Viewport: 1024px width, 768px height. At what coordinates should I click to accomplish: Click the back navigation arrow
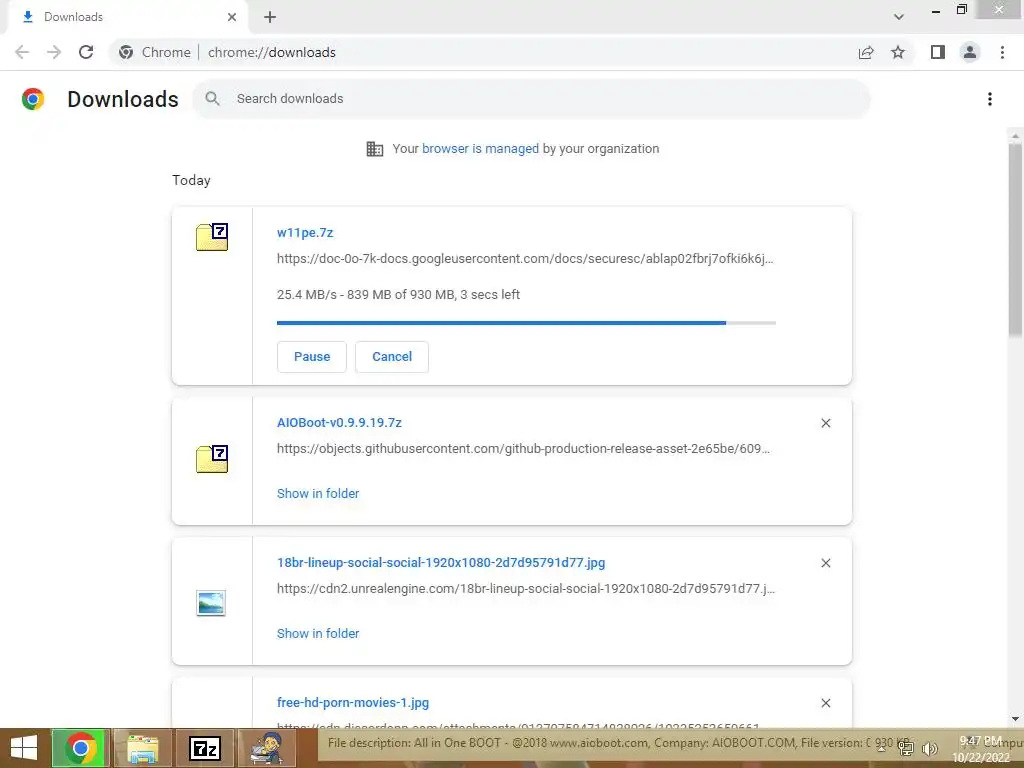coord(22,52)
